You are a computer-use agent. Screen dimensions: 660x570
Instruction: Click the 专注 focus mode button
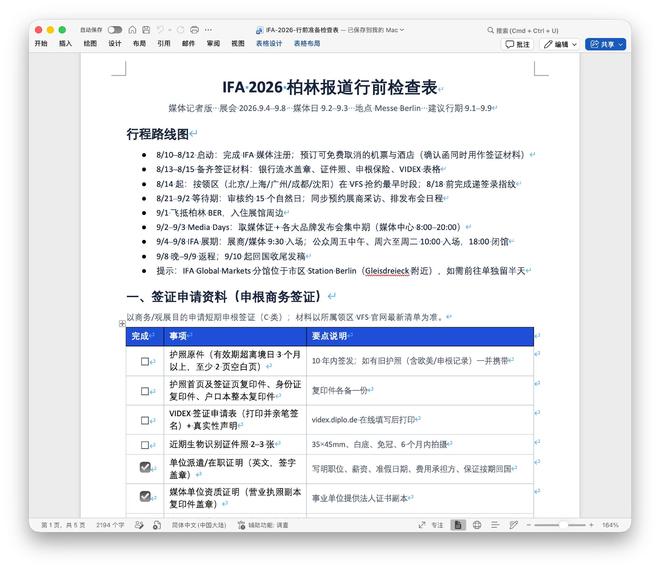[x=431, y=525]
